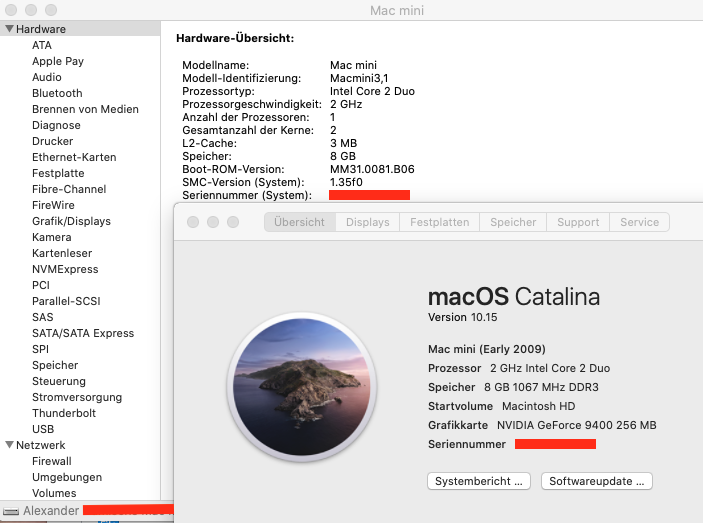Open Brennen von Medien entry

(x=85, y=109)
